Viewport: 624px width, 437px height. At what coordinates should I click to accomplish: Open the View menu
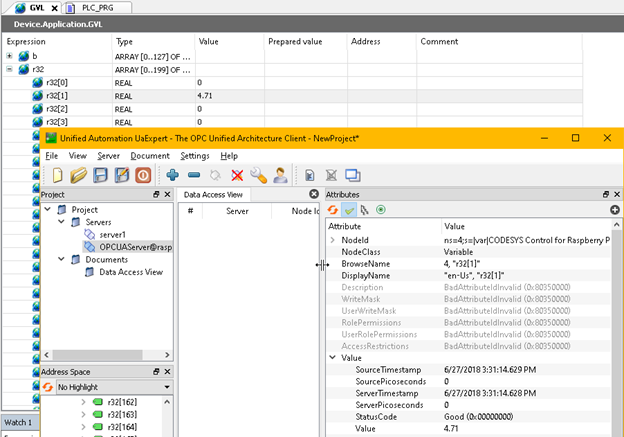click(78, 156)
